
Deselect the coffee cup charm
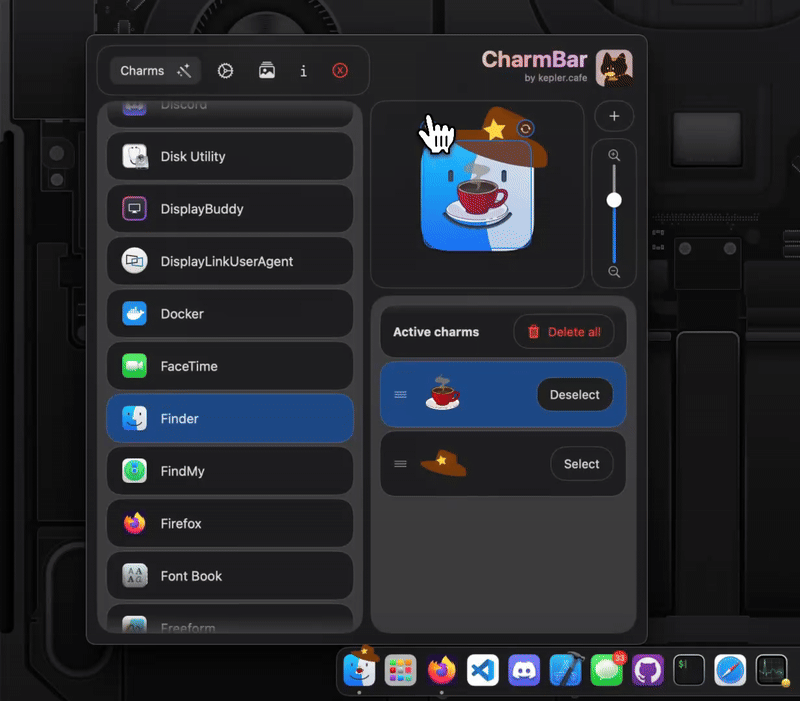[x=575, y=394]
